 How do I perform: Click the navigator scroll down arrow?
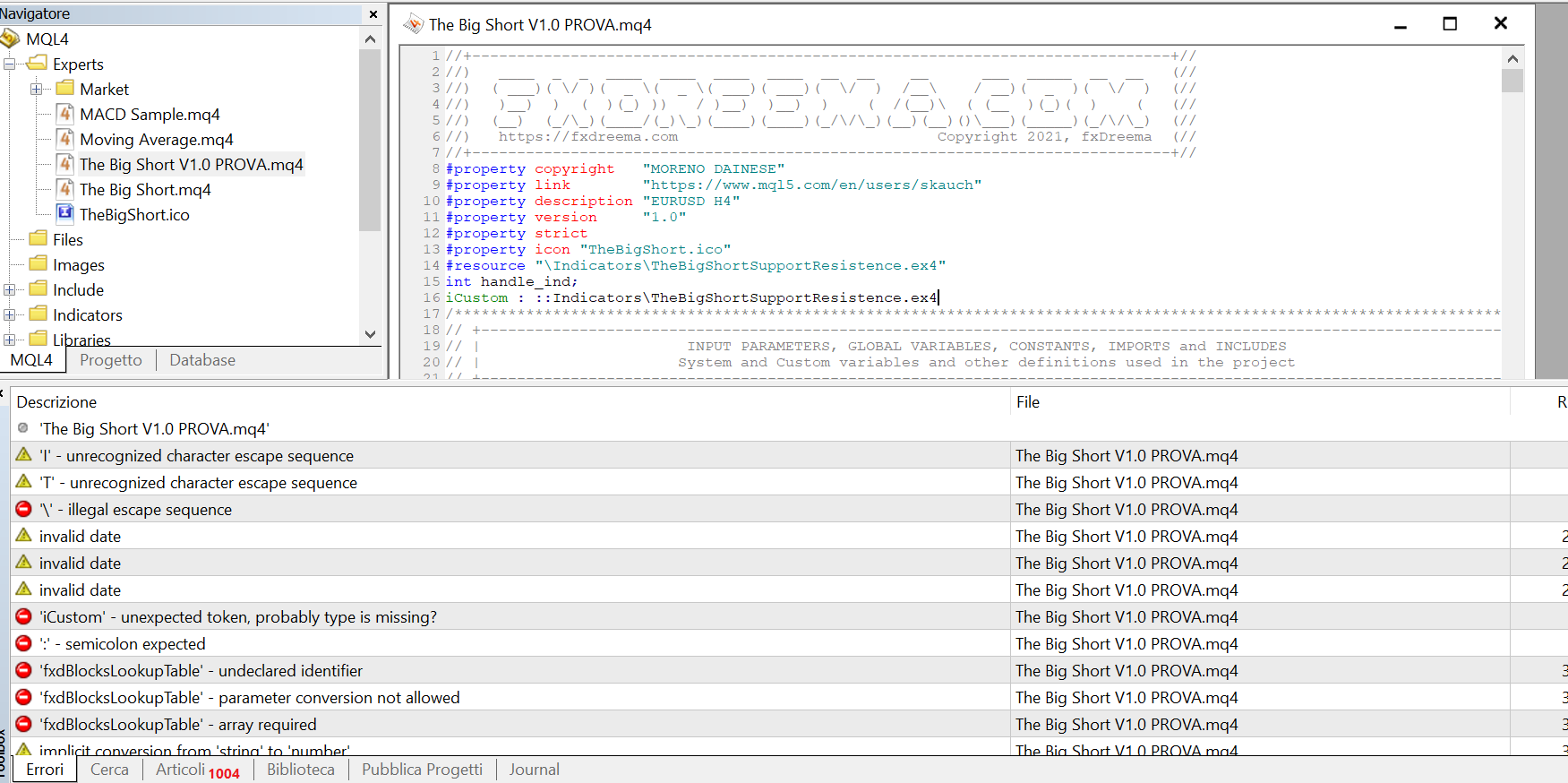[371, 334]
